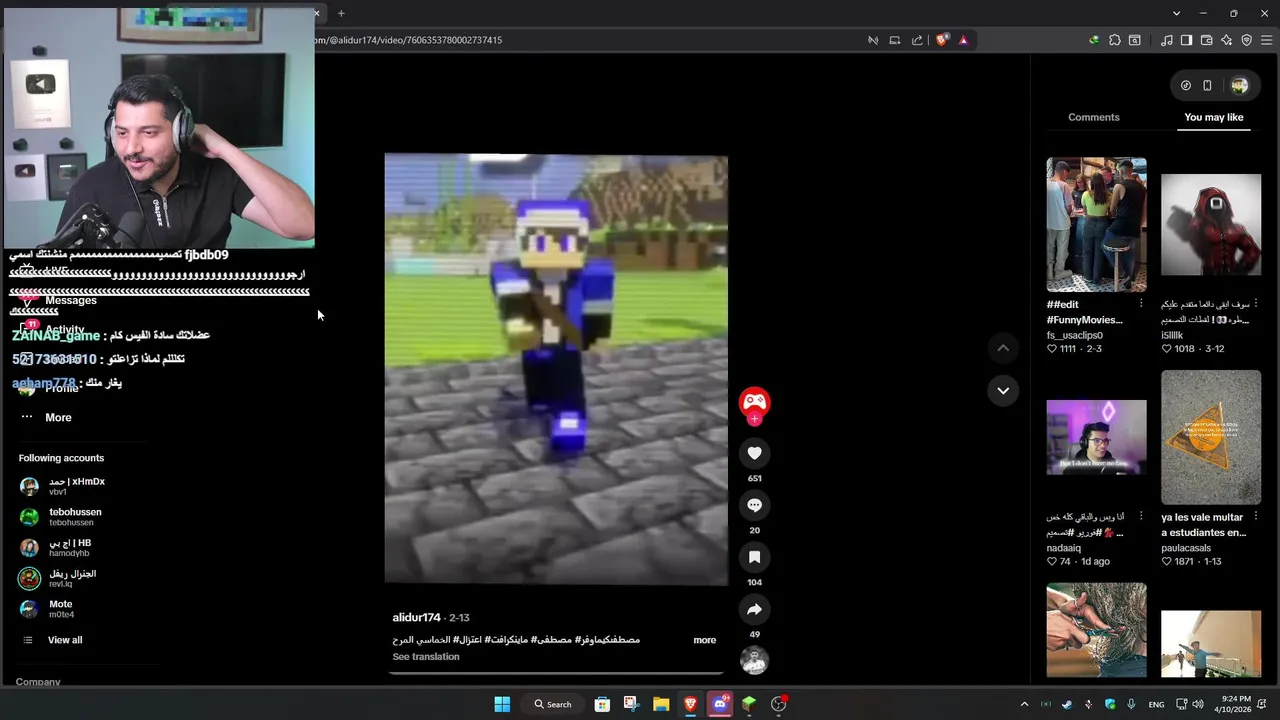
Task: Open the browser extensions puzzle icon
Action: point(1114,40)
